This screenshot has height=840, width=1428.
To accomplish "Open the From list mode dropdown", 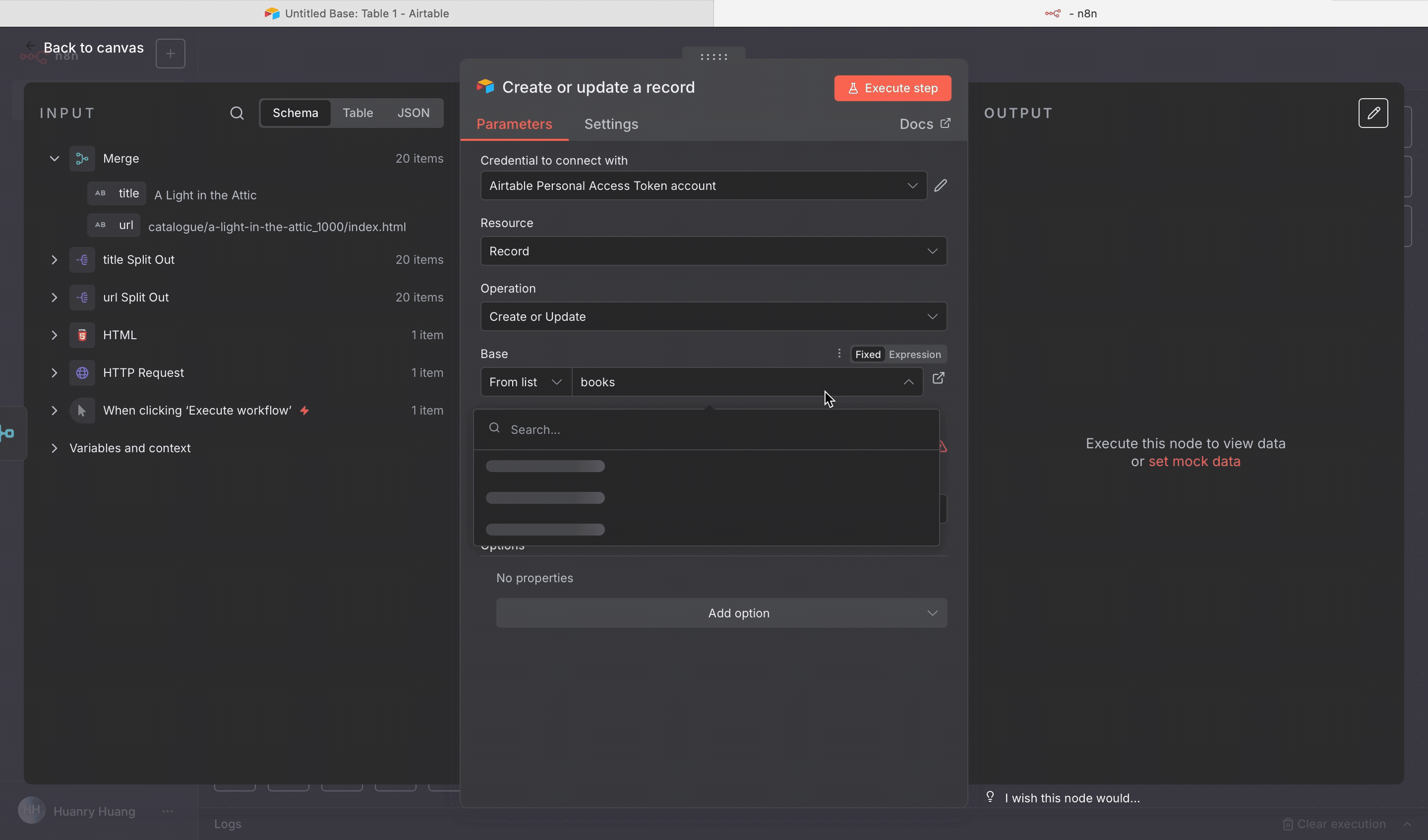I will coord(526,382).
